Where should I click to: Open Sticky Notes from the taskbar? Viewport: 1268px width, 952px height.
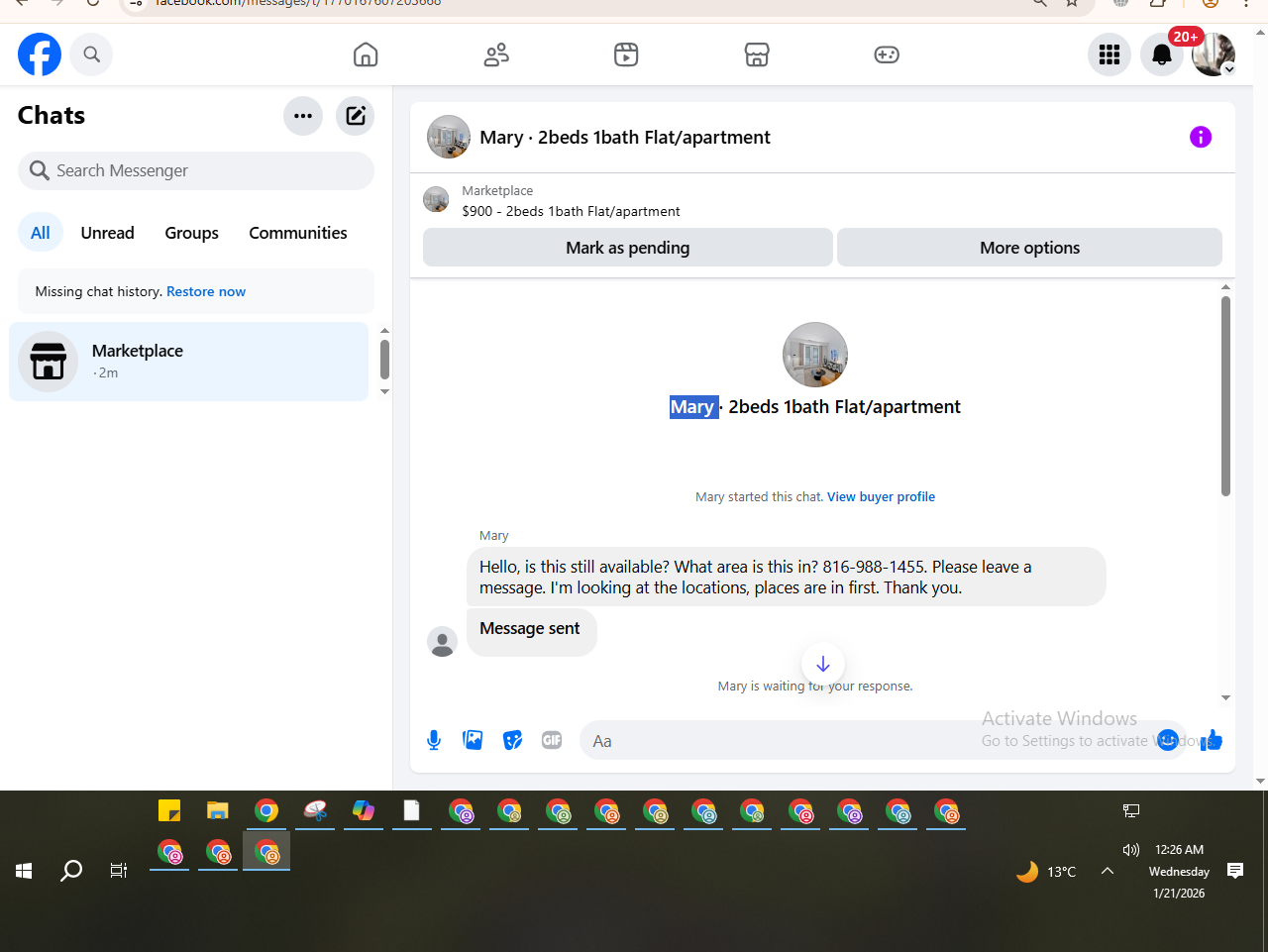[x=169, y=810]
